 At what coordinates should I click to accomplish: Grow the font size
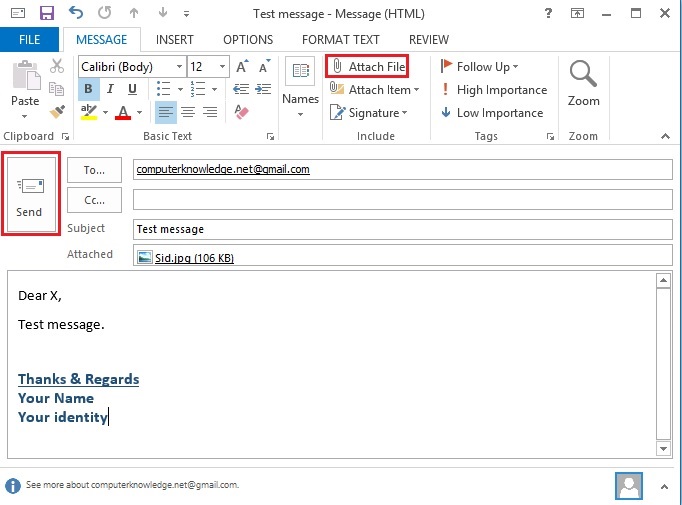[242, 66]
